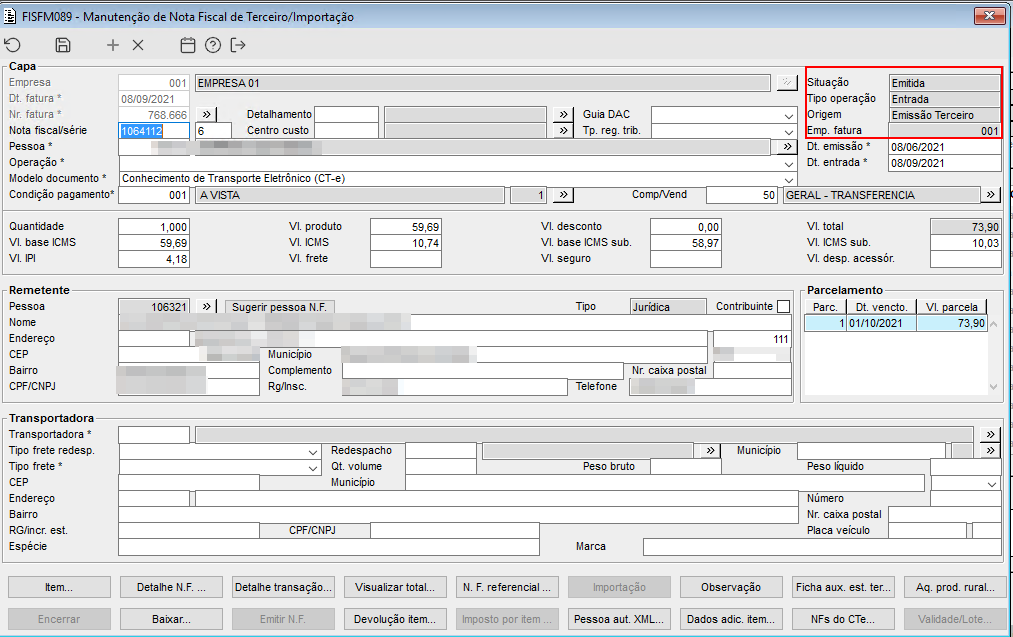The width and height of the screenshot is (1013, 637).
Task: Click the X delete icon in toolbar
Action: [x=138, y=45]
